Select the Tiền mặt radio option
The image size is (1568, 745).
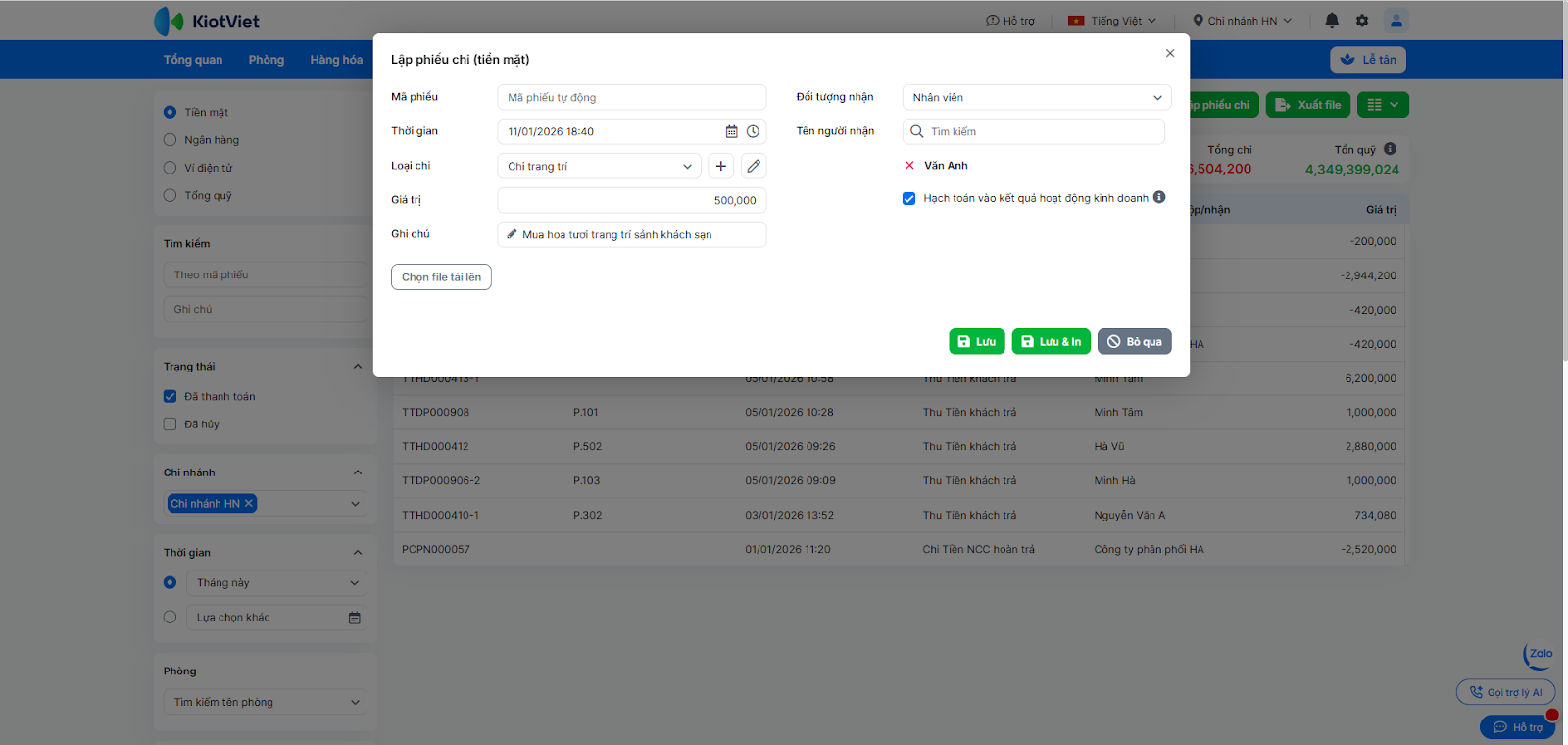[171, 112]
